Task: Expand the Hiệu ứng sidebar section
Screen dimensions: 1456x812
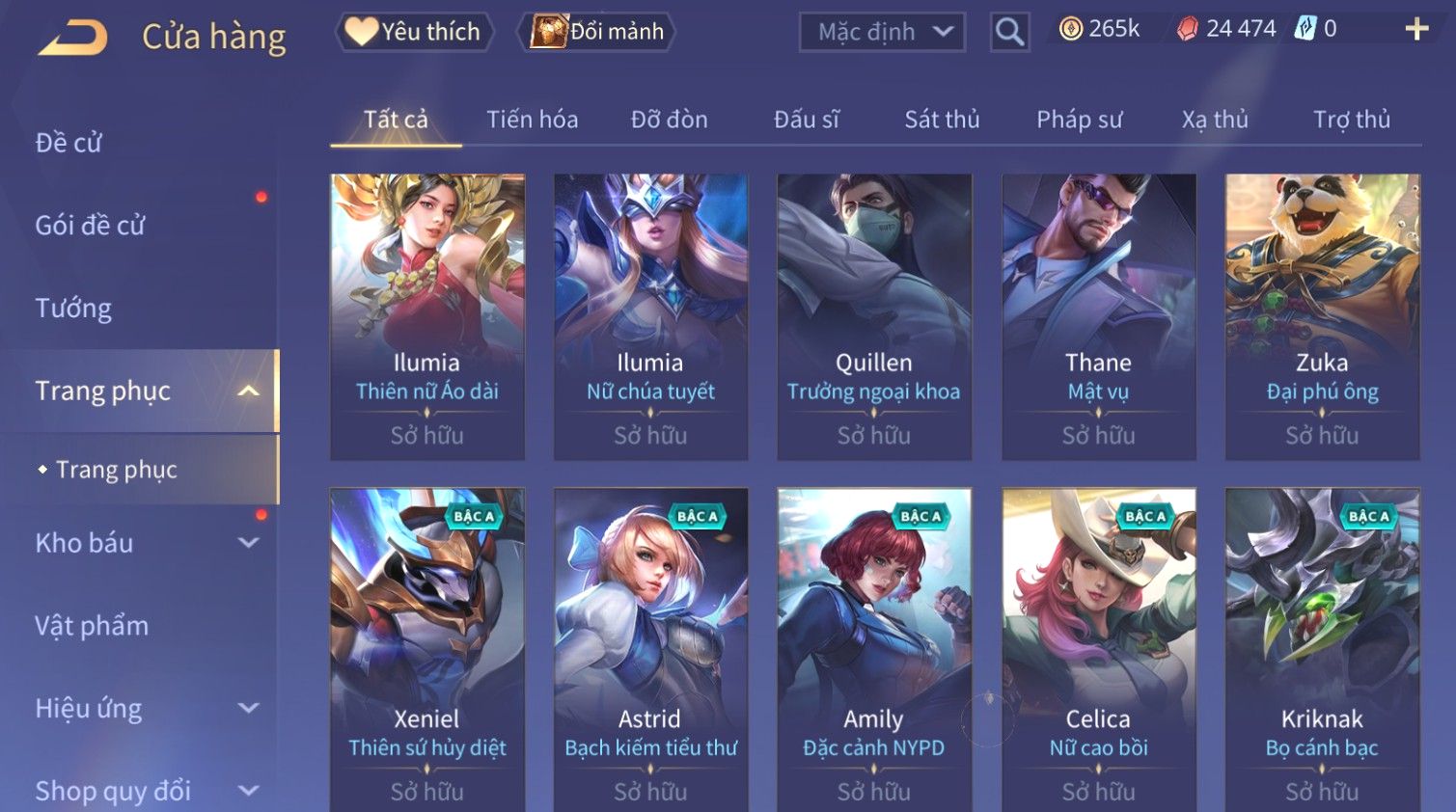Action: point(248,708)
